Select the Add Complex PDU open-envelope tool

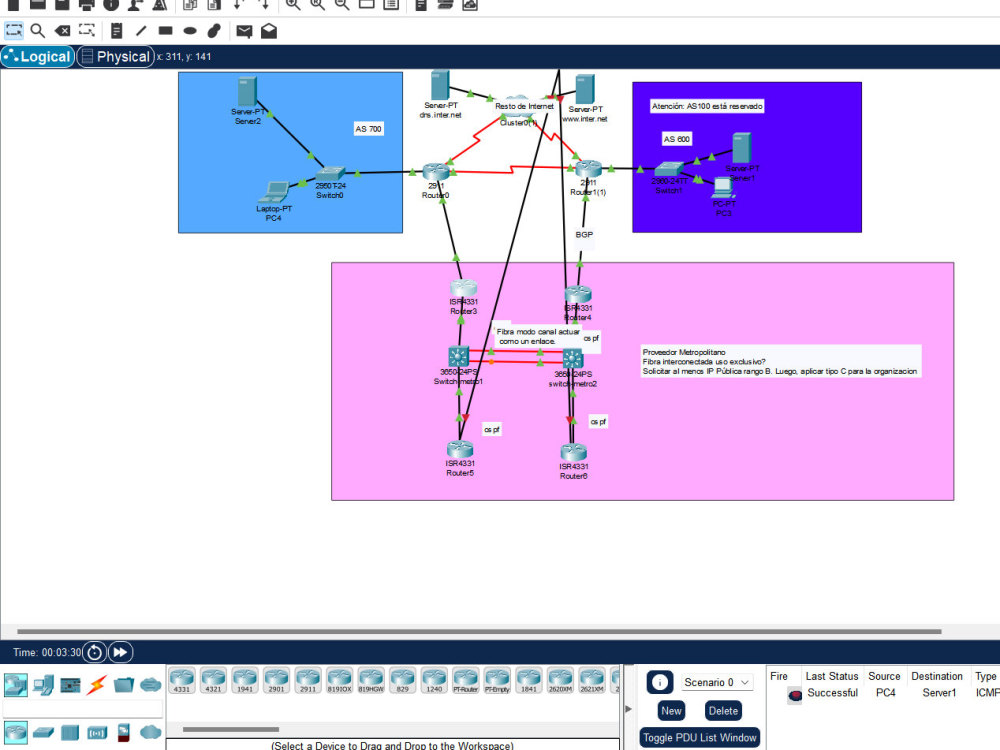pos(268,30)
